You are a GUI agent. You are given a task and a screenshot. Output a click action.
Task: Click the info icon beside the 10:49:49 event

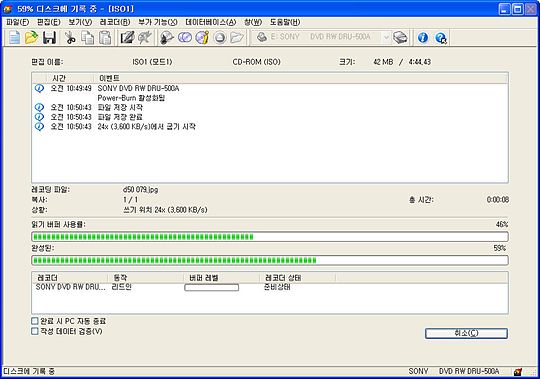click(x=40, y=88)
